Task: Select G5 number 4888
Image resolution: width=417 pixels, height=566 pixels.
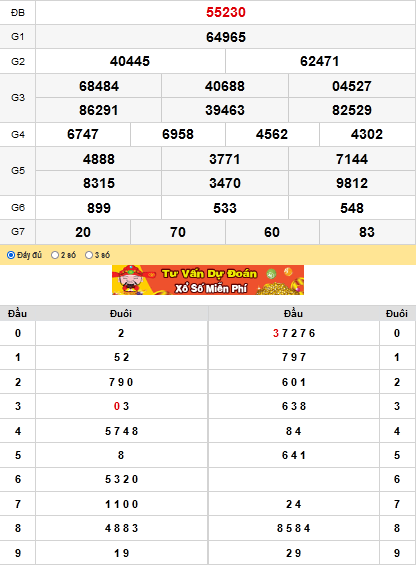Action: click(x=99, y=159)
